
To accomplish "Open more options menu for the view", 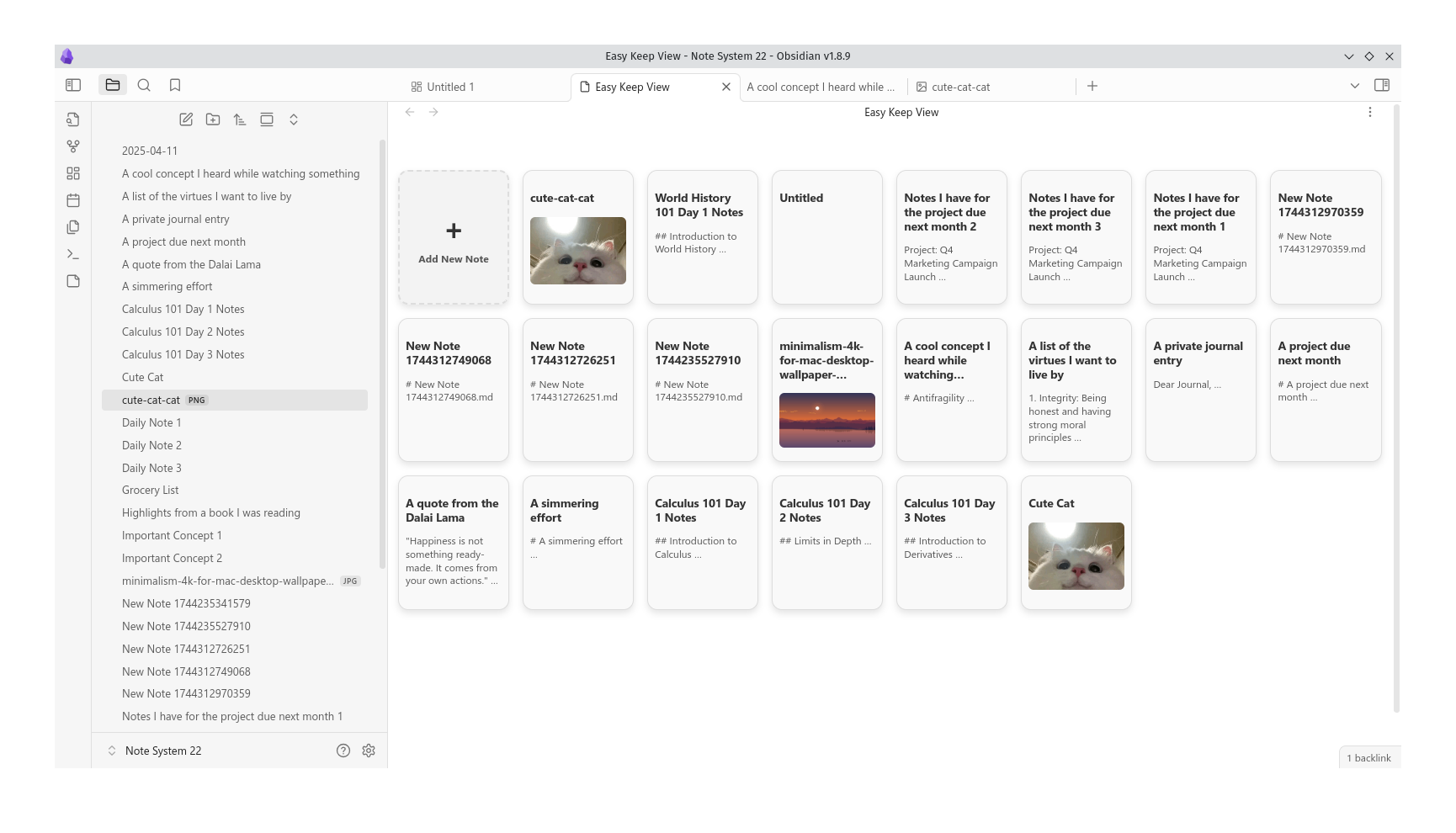I will point(1370,112).
